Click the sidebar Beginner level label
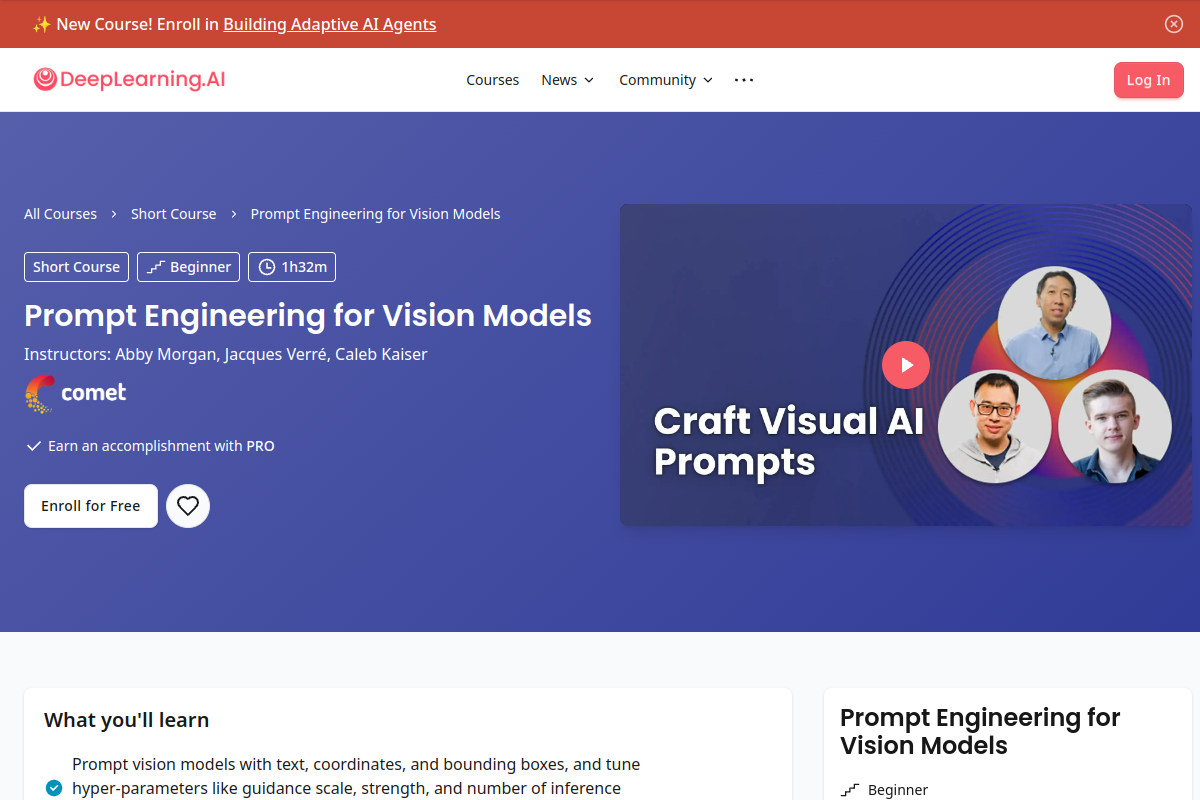The height and width of the screenshot is (800, 1200). click(898, 790)
